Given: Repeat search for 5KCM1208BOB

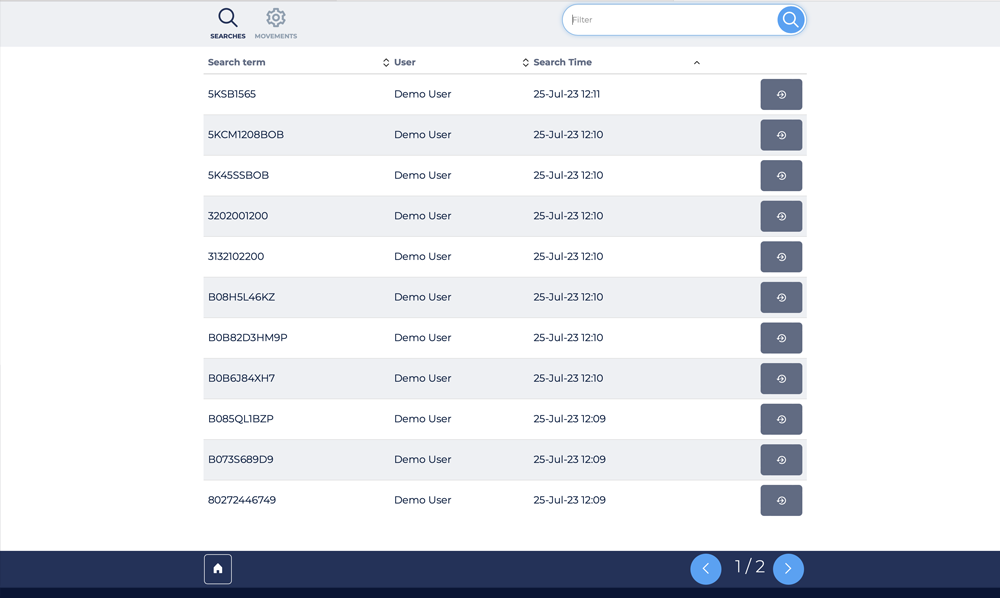Looking at the screenshot, I should point(781,135).
